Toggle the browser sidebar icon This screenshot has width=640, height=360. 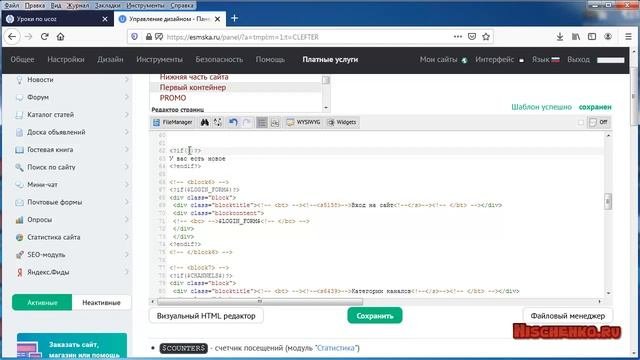click(x=592, y=37)
